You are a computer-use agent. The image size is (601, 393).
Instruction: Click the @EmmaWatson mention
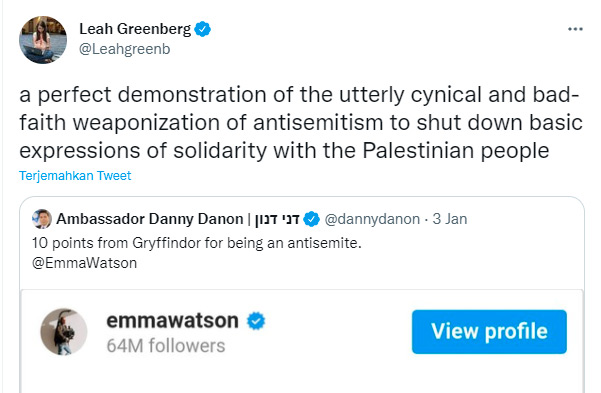[84, 263]
